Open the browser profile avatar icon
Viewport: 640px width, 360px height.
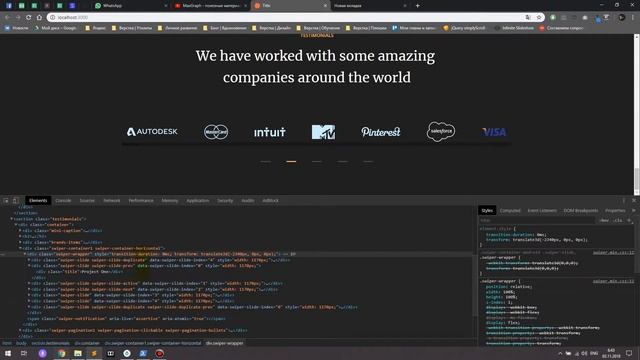[x=622, y=17]
